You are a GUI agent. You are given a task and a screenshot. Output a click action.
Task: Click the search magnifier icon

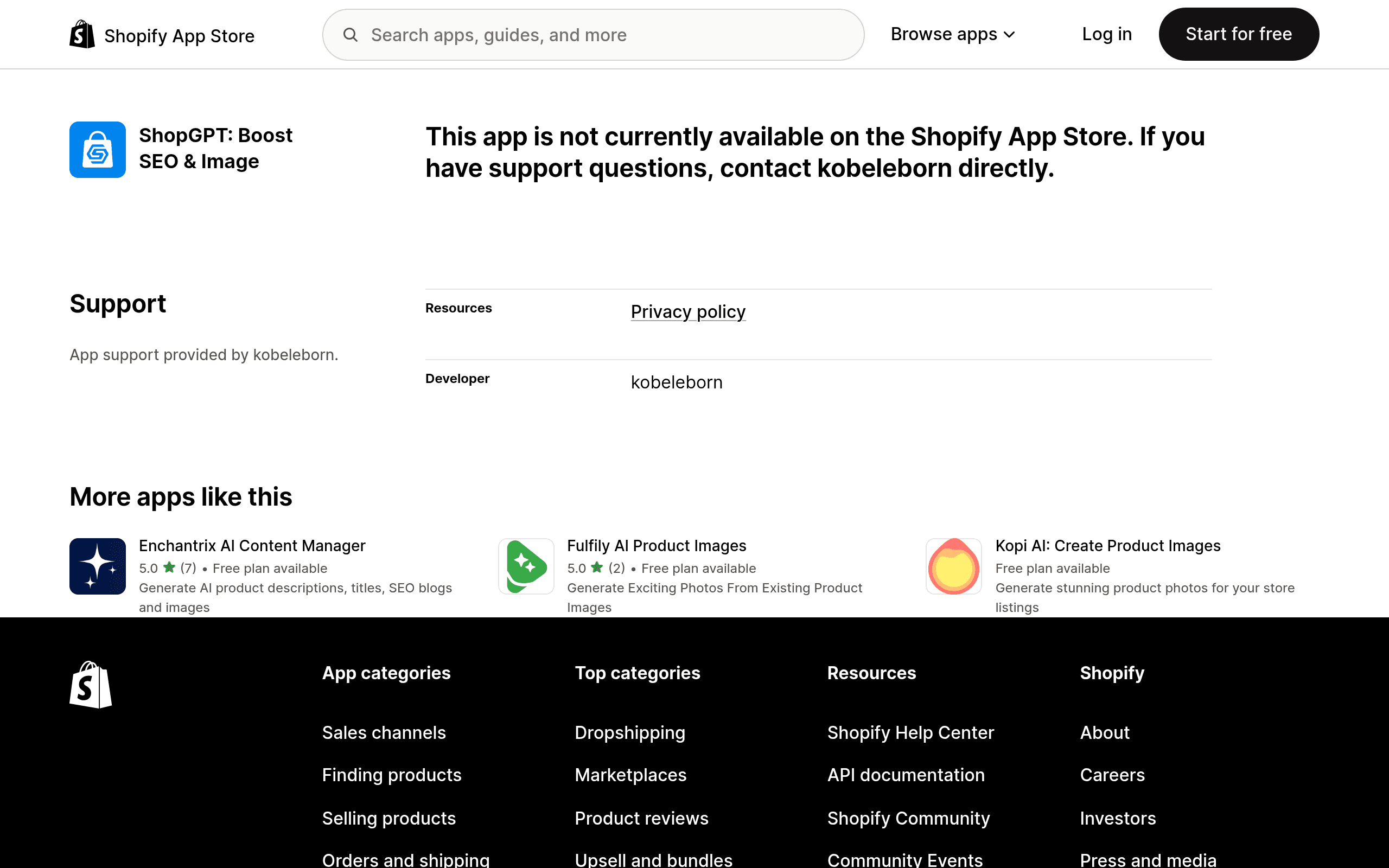click(x=350, y=35)
